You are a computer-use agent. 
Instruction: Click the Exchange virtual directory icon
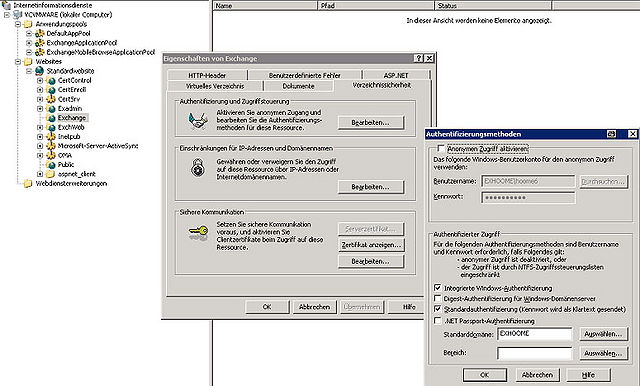coord(51,118)
